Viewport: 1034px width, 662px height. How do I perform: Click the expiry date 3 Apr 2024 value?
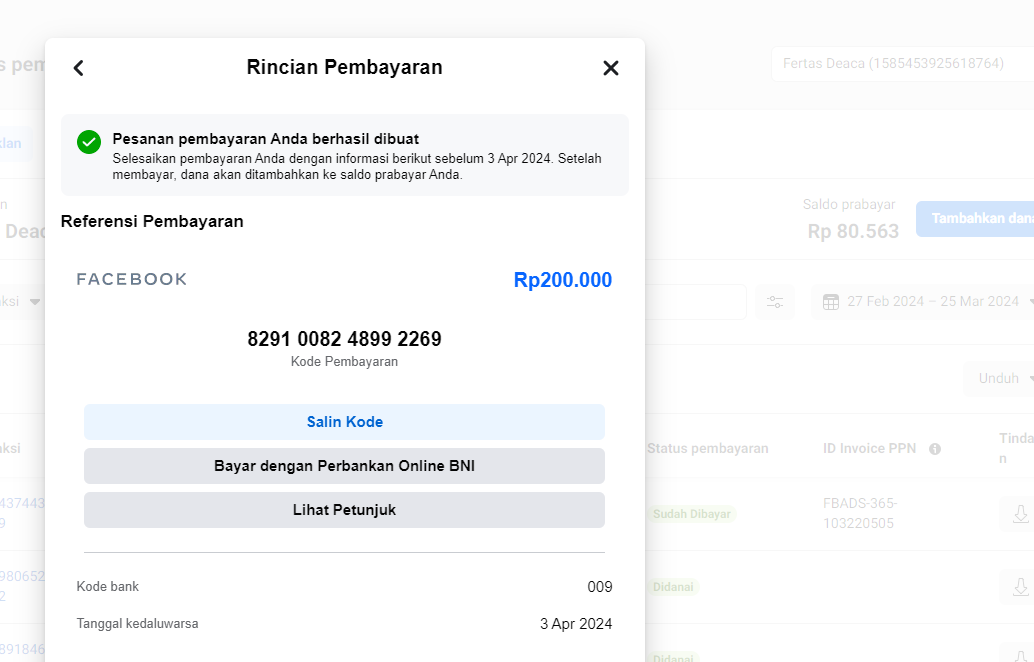click(x=576, y=624)
